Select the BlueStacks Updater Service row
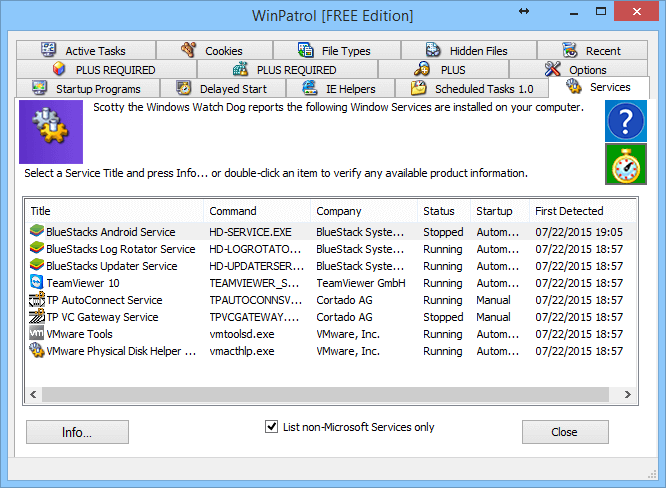This screenshot has height=488, width=666. pos(111,266)
